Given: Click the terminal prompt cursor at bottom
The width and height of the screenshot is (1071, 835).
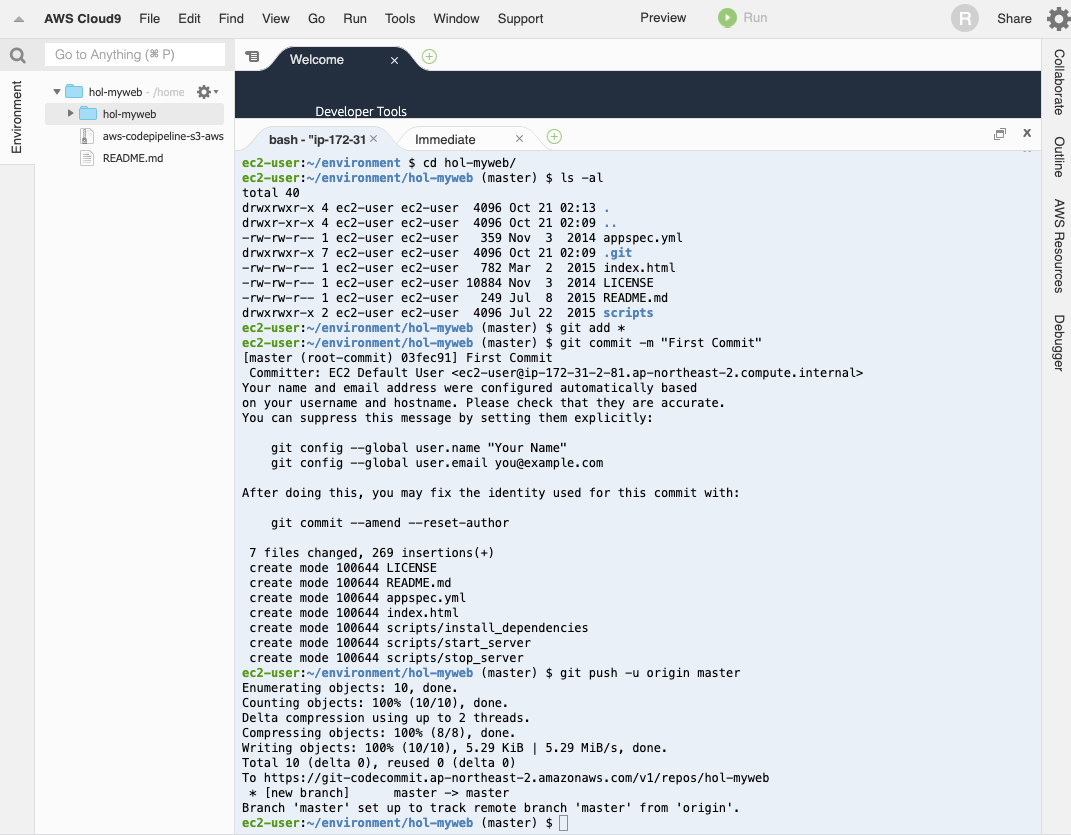Looking at the screenshot, I should (564, 823).
